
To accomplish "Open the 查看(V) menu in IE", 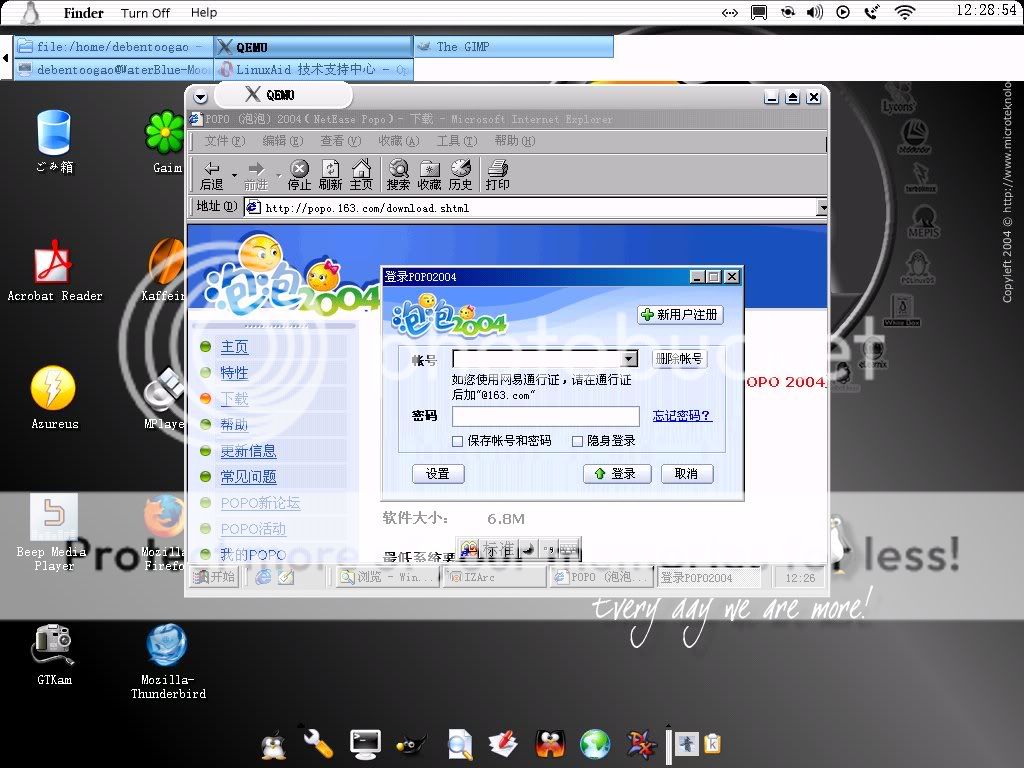I will coord(341,141).
